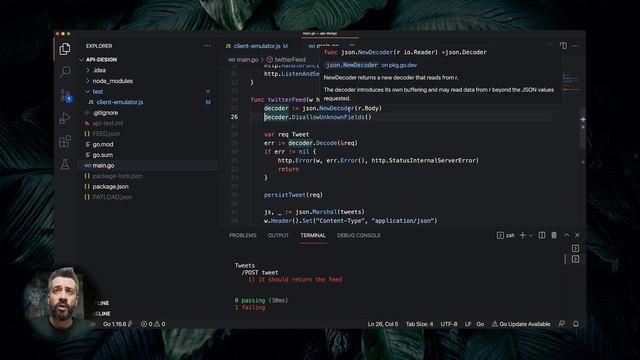Open the Extensions view

pos(65,141)
